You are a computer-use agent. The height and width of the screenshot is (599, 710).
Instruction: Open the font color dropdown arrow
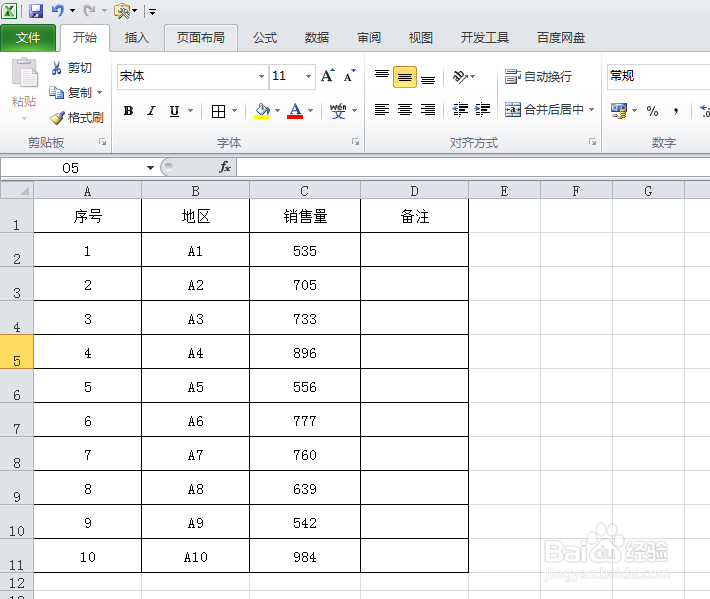point(311,111)
